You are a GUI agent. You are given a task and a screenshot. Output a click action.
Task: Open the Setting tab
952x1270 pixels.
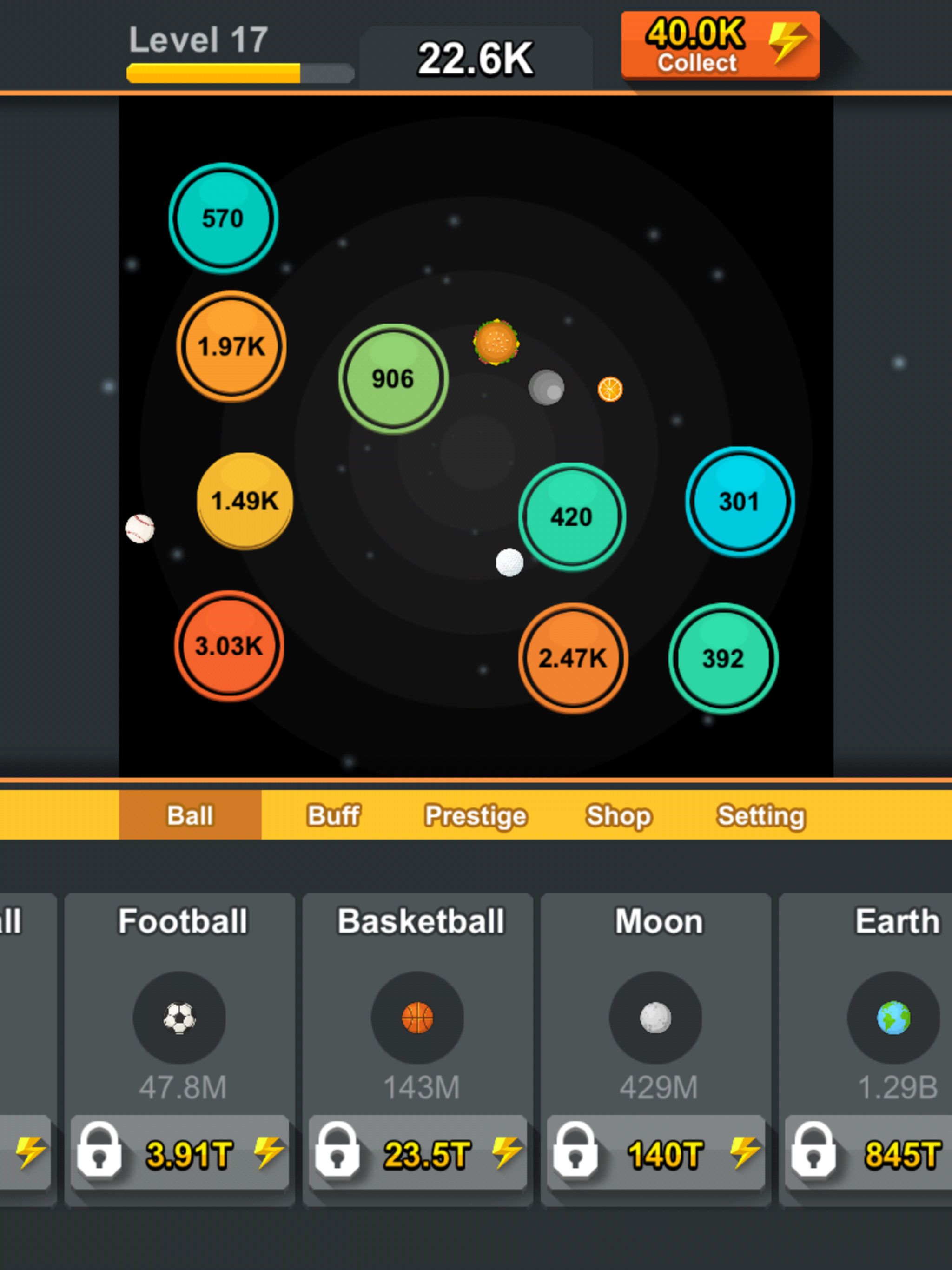(761, 815)
